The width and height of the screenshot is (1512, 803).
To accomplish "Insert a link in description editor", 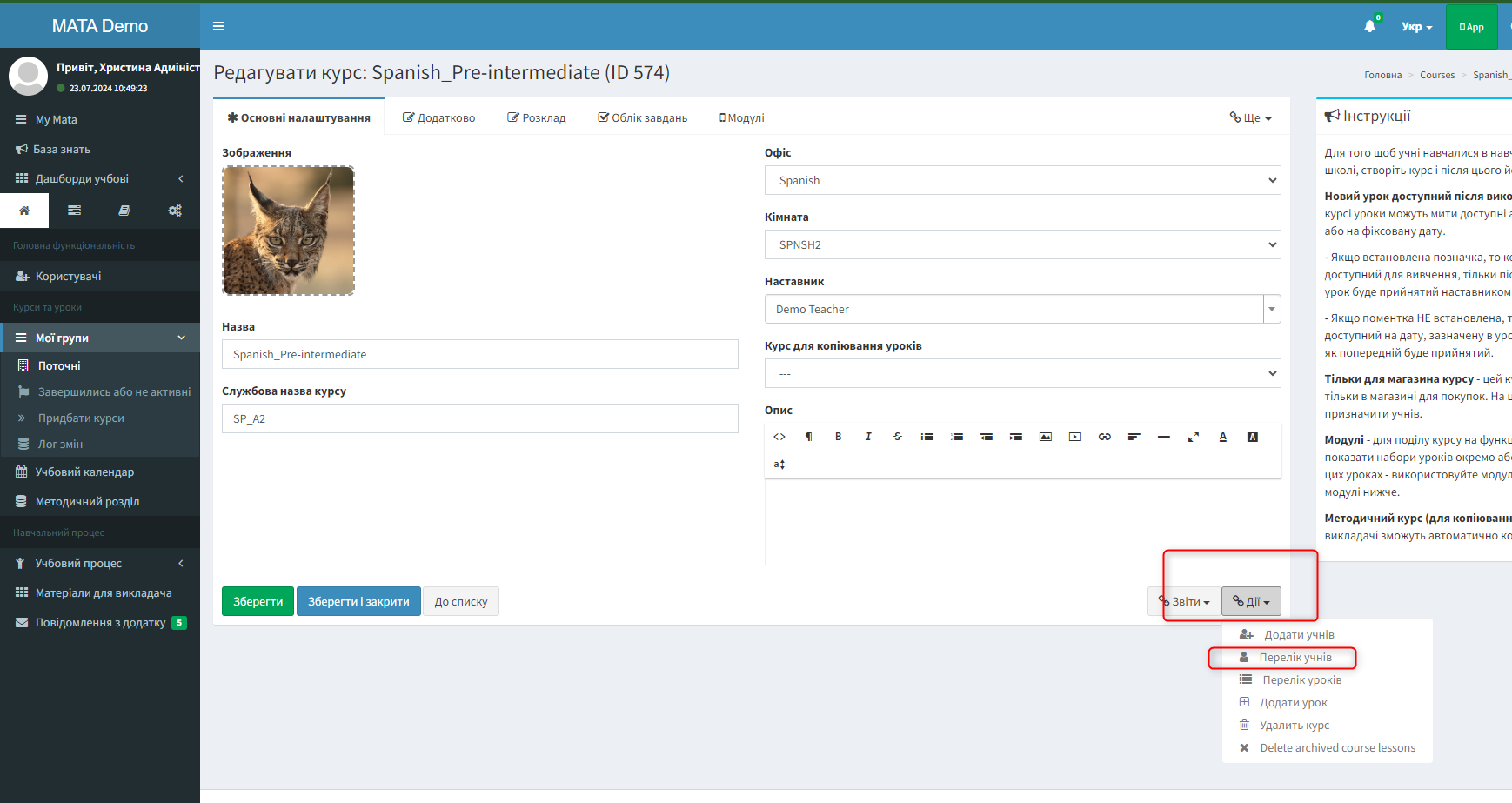I will click(x=1104, y=437).
